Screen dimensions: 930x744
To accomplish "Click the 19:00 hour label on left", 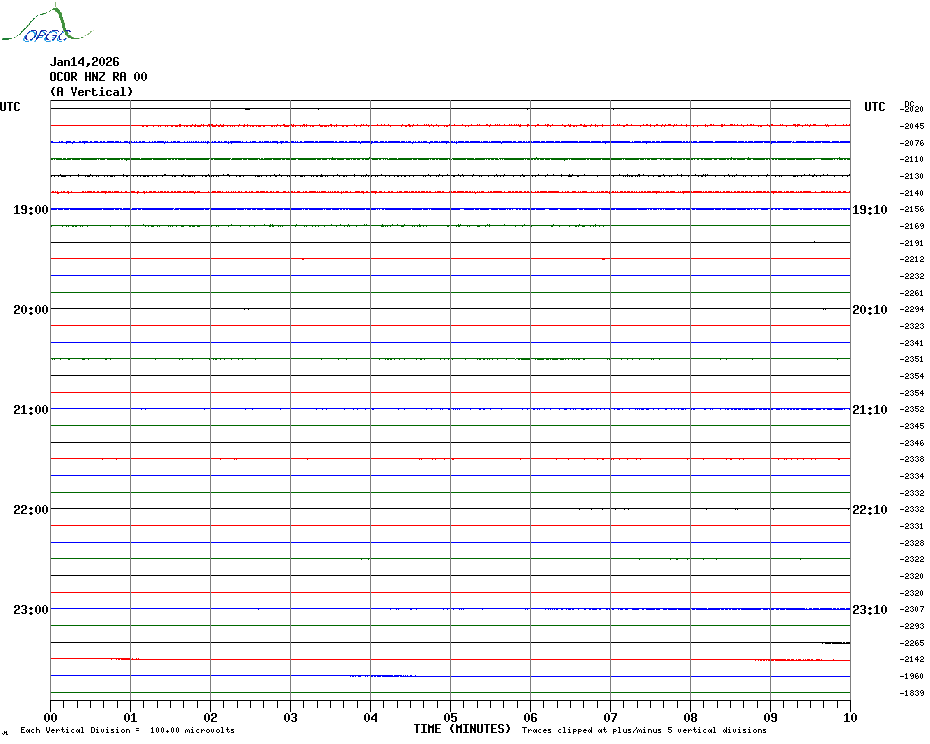I will click(x=30, y=210).
